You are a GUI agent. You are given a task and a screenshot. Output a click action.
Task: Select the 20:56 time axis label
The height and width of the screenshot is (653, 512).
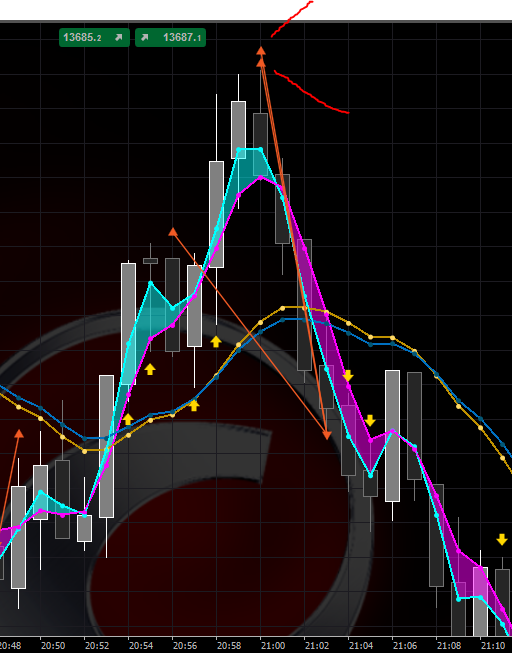tap(185, 646)
